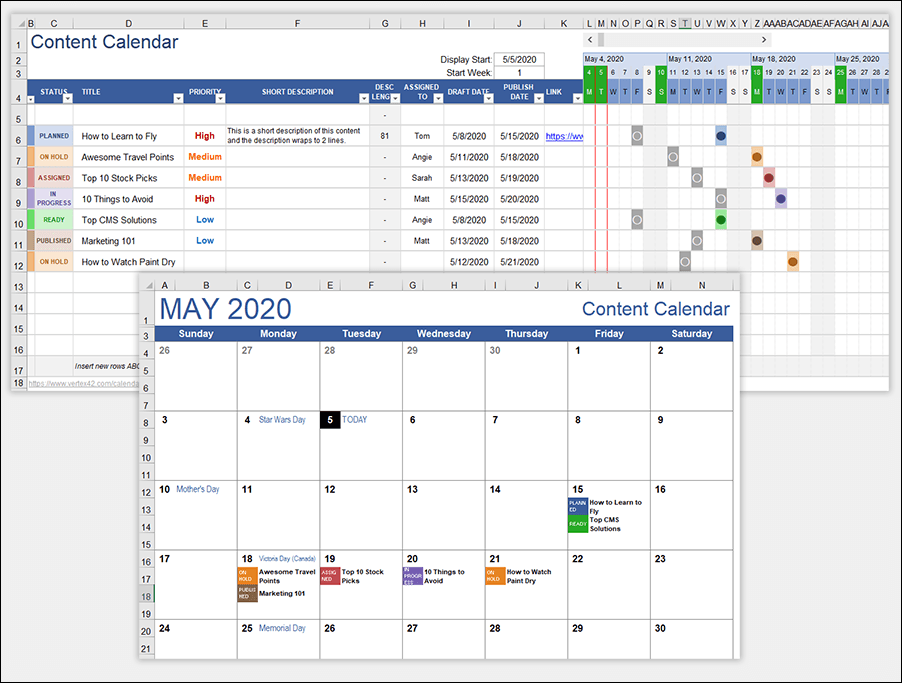Select the title cell 'Marketing 101' in table
Image resolution: width=902 pixels, height=683 pixels.
tap(129, 241)
